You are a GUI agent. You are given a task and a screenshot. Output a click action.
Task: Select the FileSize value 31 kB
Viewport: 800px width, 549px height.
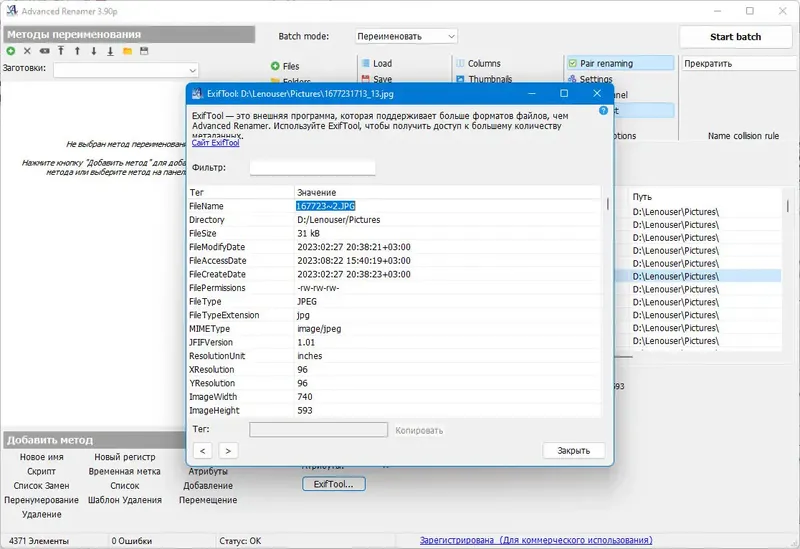pos(308,234)
